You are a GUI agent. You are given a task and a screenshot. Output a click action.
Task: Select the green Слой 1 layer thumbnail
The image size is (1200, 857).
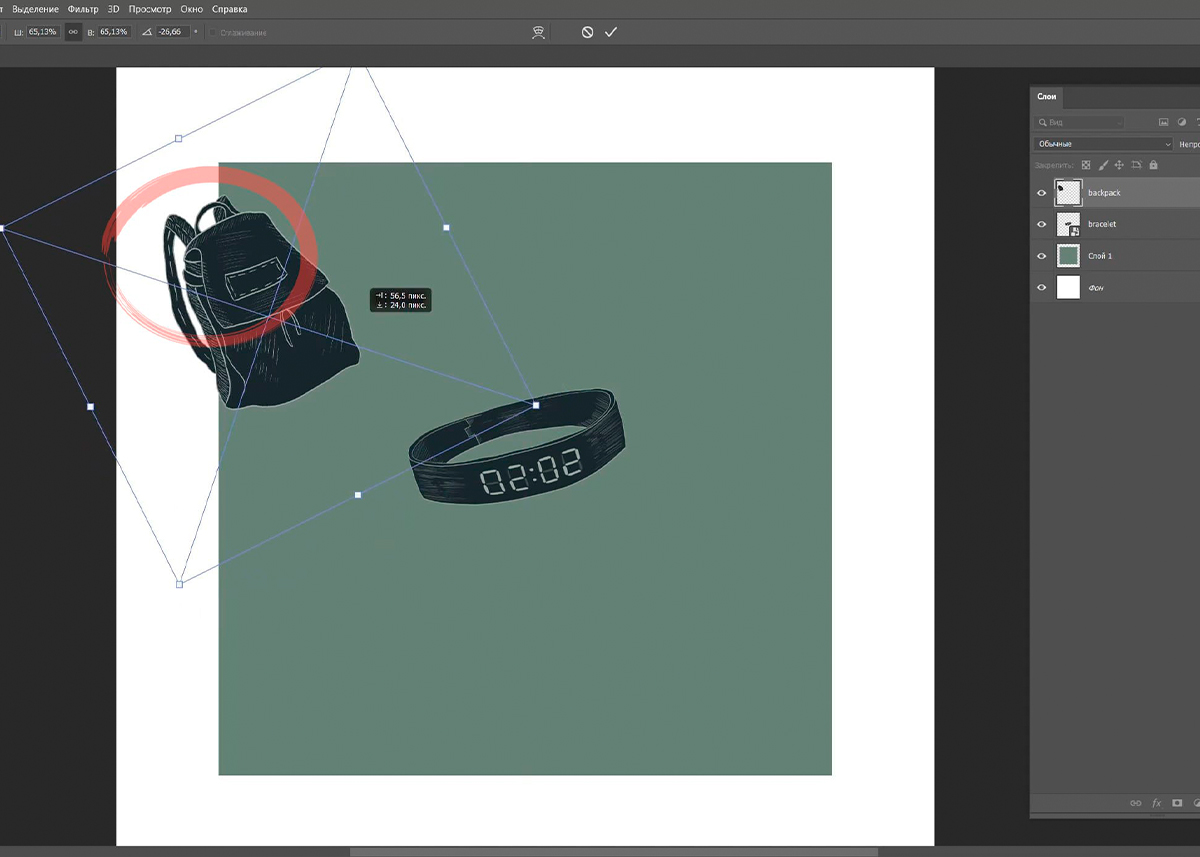pos(1069,256)
